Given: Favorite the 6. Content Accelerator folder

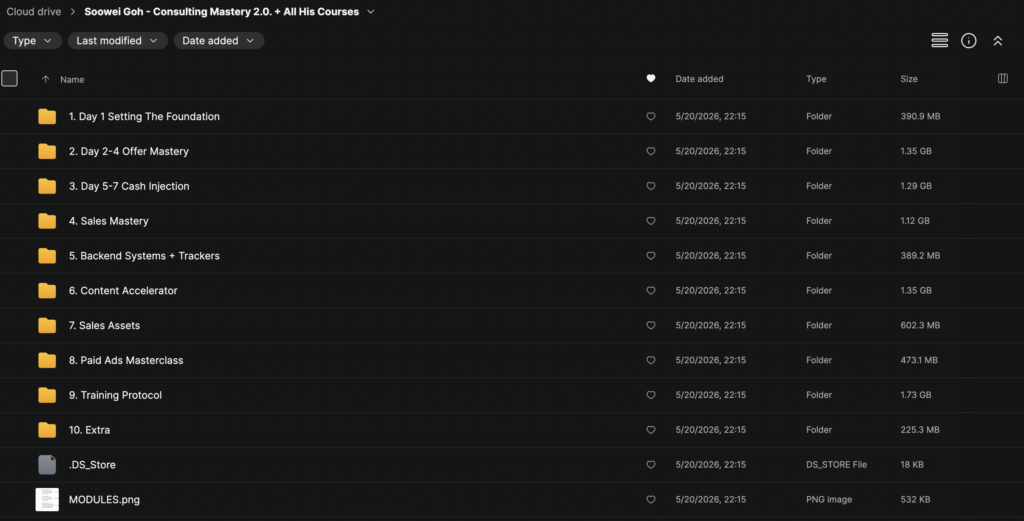Looking at the screenshot, I should point(650,291).
